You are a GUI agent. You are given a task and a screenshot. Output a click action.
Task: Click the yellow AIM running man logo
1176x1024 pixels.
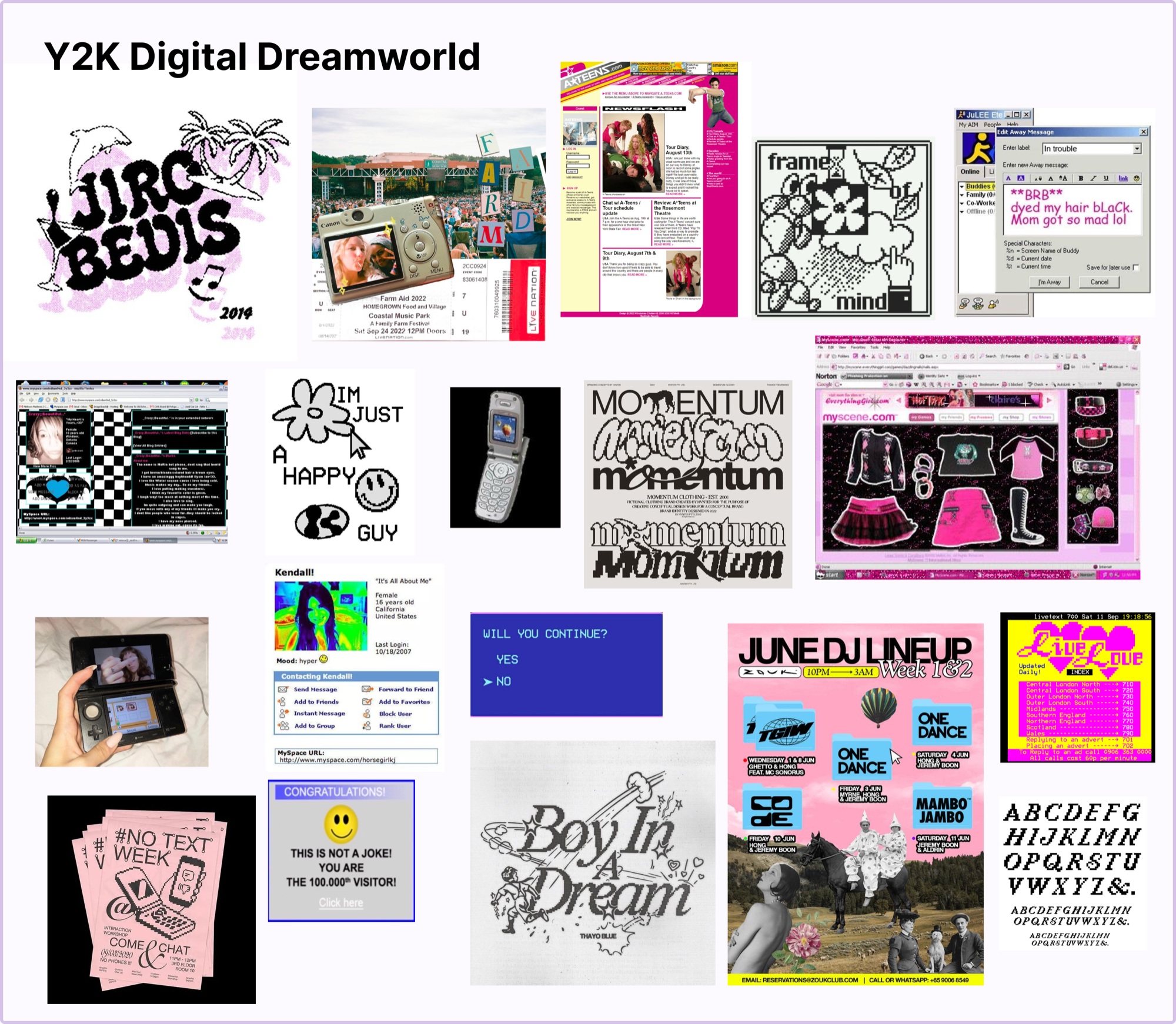(979, 148)
